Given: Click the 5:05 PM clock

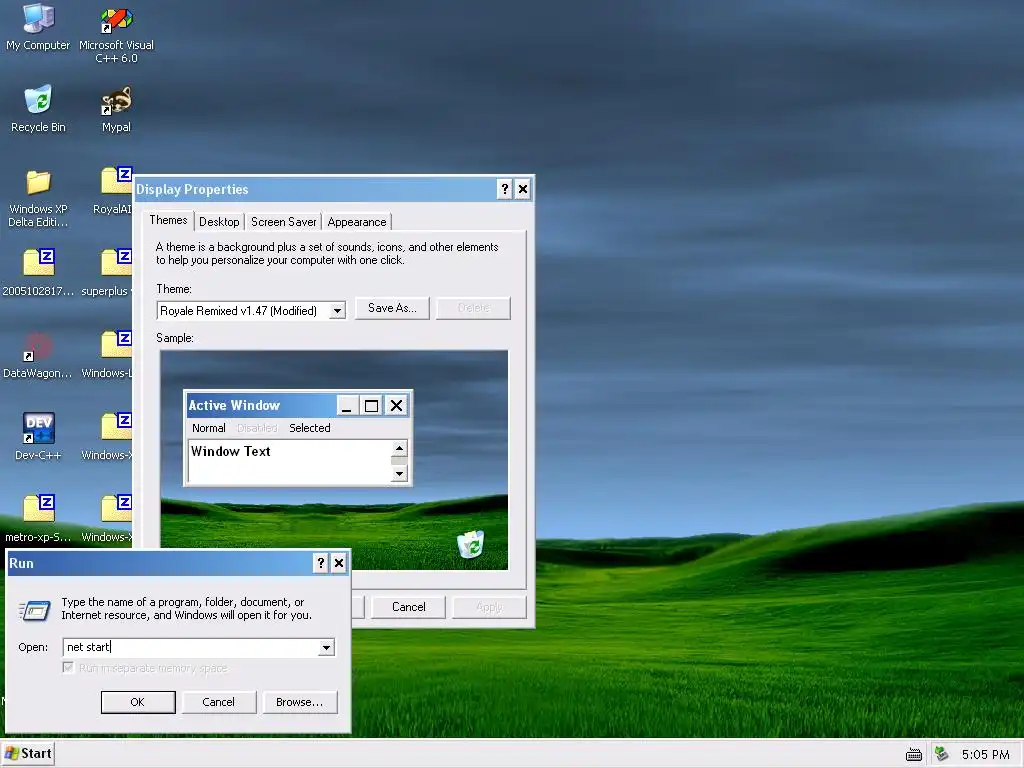Looking at the screenshot, I should pos(985,754).
